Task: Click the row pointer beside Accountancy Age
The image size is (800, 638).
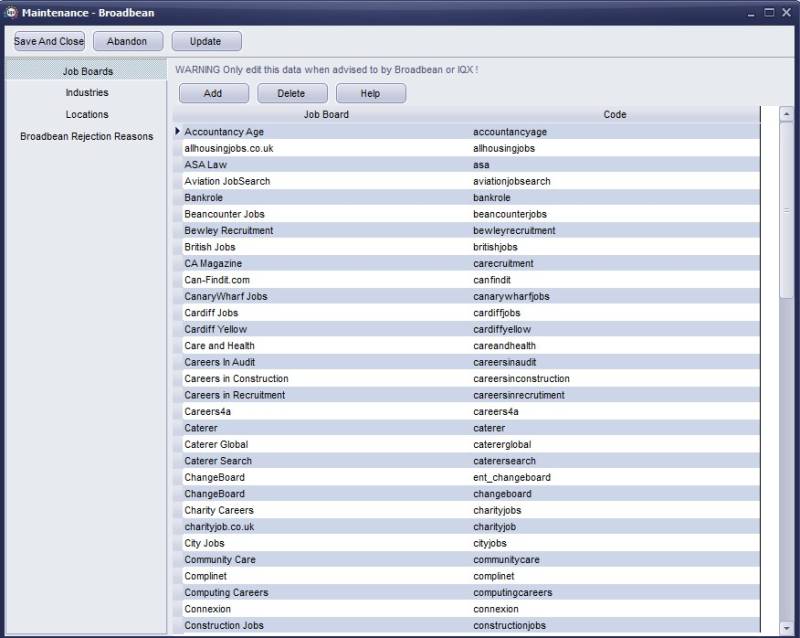Action: (x=178, y=132)
